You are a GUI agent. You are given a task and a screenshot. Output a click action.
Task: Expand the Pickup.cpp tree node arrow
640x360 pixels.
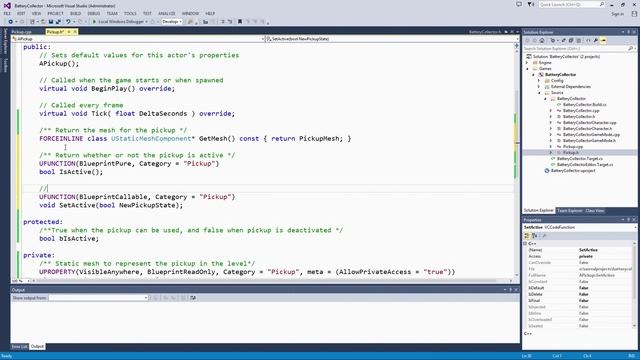point(551,147)
